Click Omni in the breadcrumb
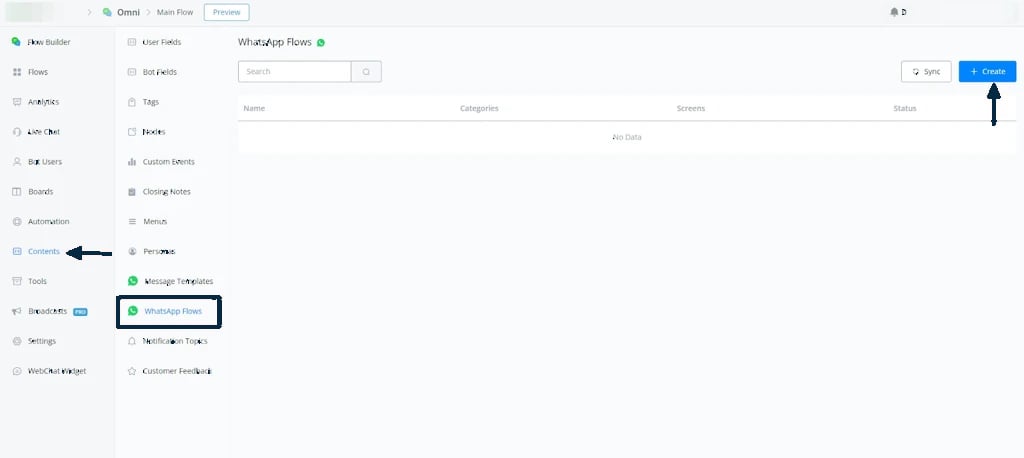 pos(128,12)
